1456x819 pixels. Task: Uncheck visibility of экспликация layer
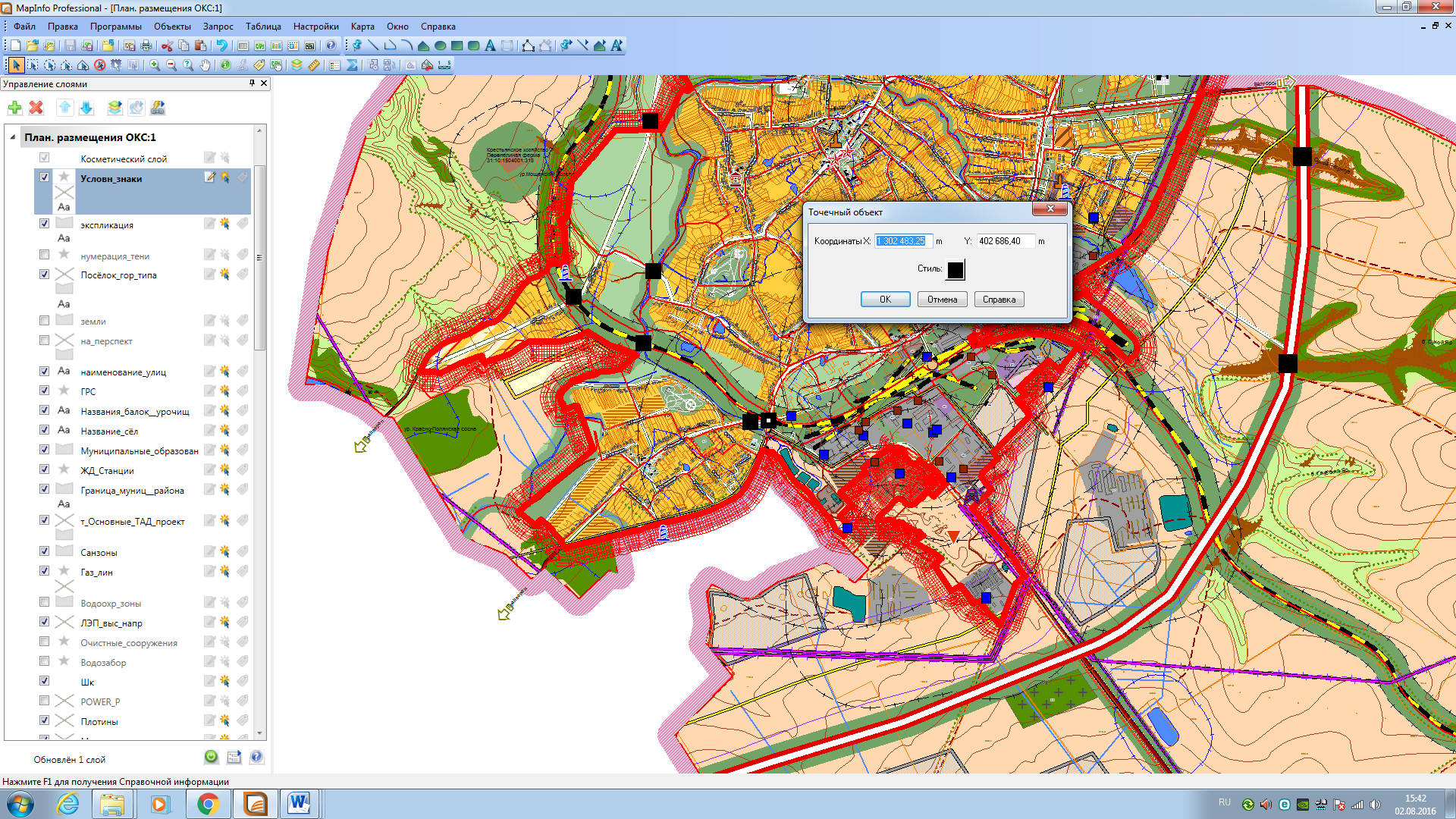tap(44, 224)
